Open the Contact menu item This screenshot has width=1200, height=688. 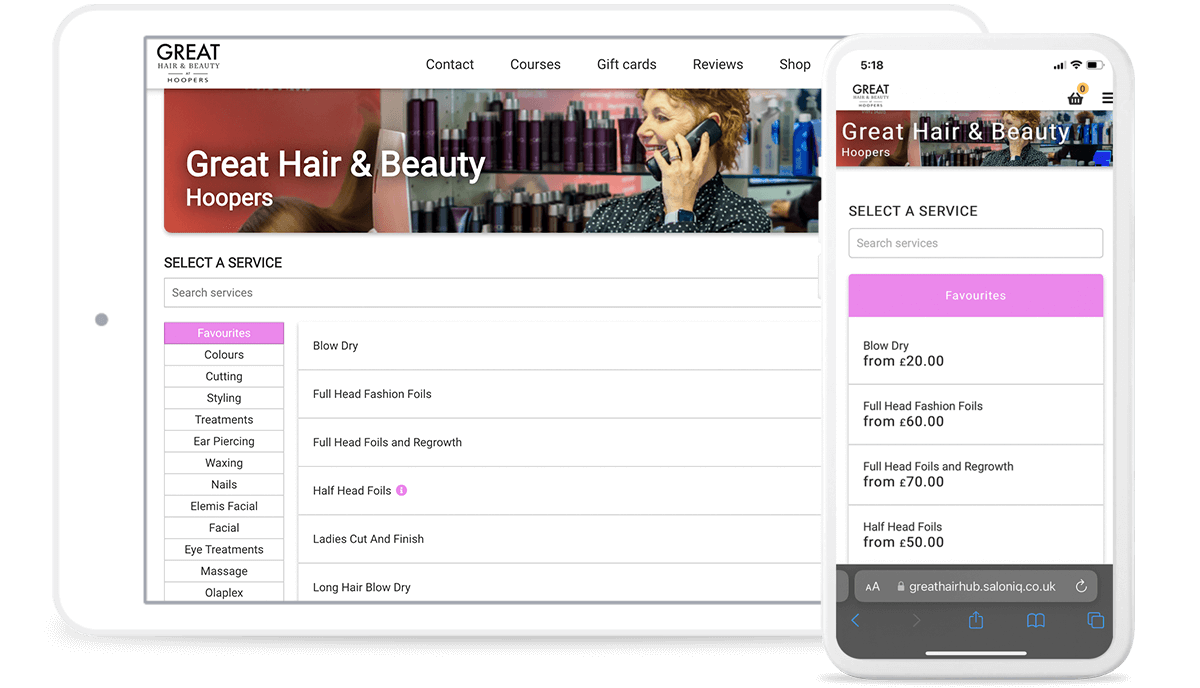(x=450, y=64)
